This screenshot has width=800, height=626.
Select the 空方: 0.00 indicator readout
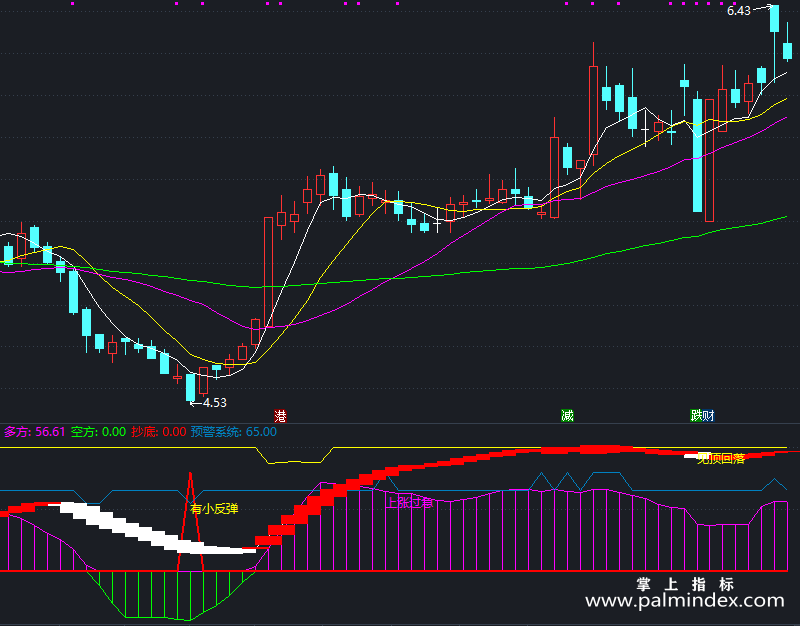pos(98,432)
